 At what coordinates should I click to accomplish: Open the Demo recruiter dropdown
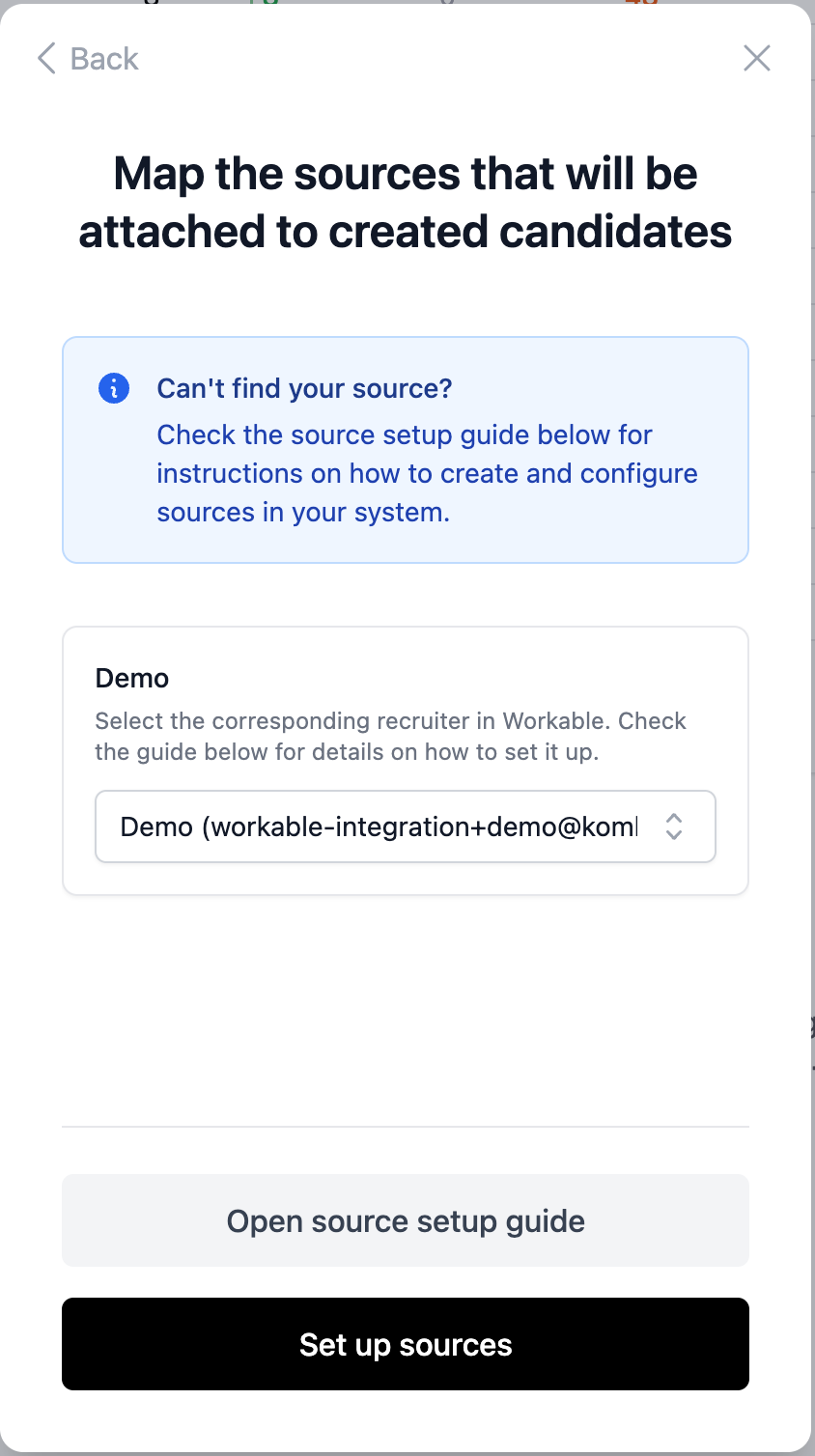coord(405,826)
